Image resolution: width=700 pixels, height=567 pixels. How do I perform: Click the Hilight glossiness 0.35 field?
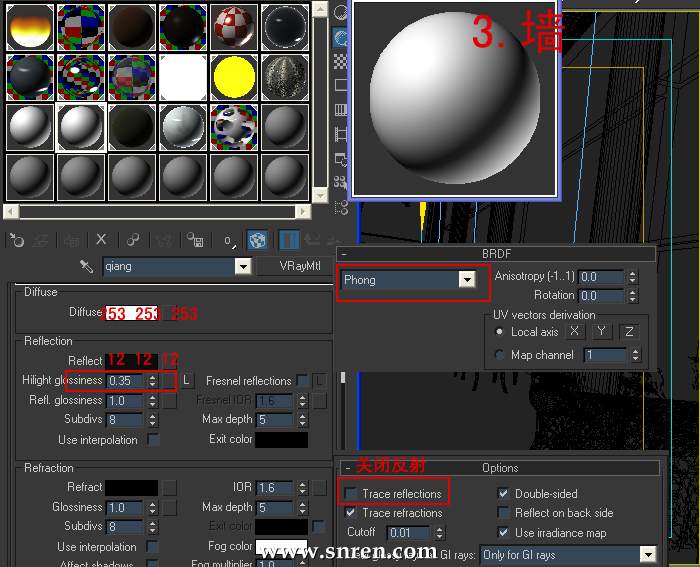pyautogui.click(x=126, y=381)
